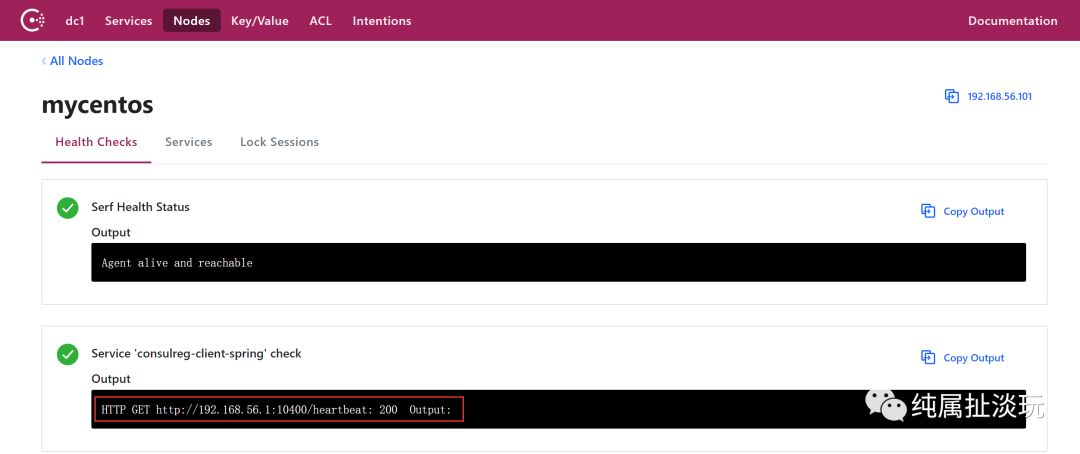Switch to the Services tab
This screenshot has height=454, width=1080.
[x=189, y=142]
